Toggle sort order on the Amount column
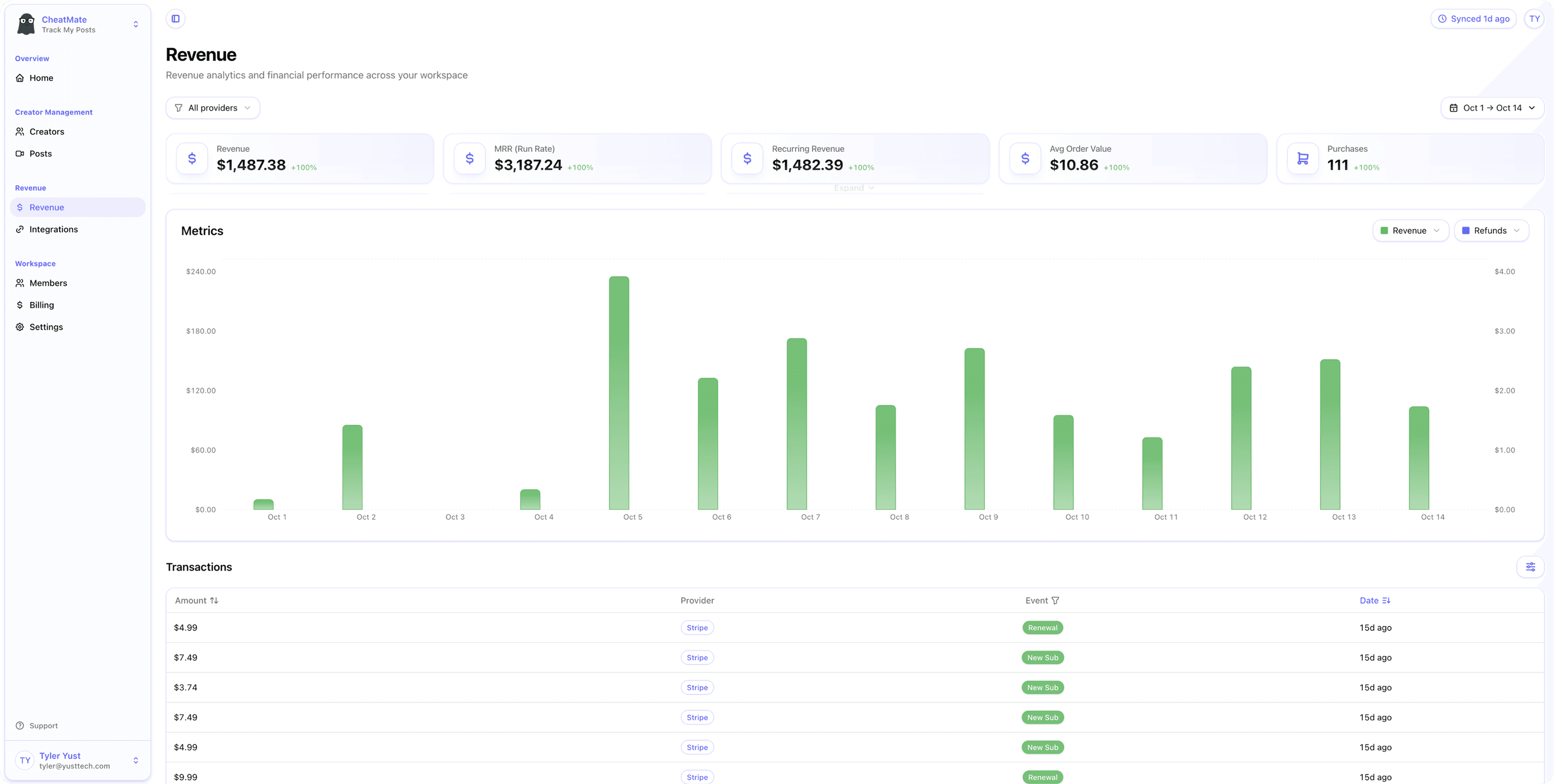Viewport: 1554px width, 784px height. coord(215,600)
